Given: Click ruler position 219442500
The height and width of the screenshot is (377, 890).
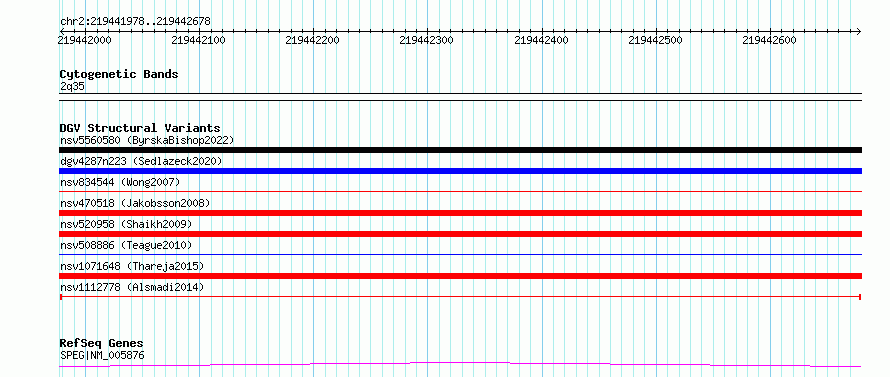Looking at the screenshot, I should pyautogui.click(x=656, y=40).
